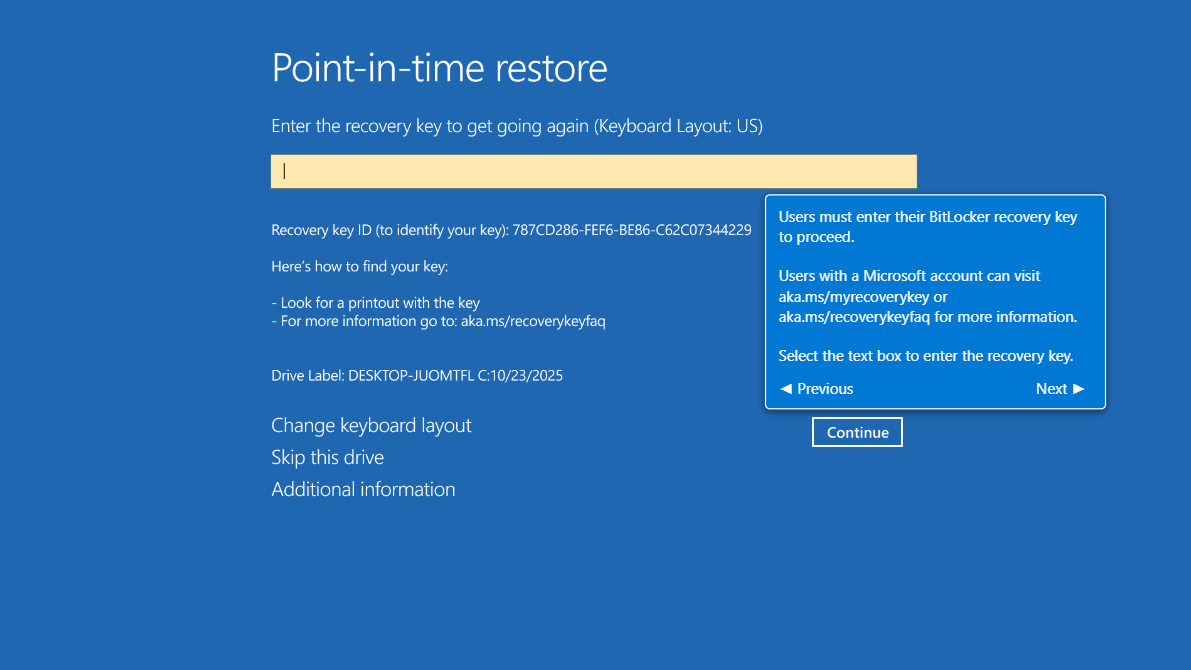
Task: Click the Next arrow icon in the tooltip
Action: pyautogui.click(x=1082, y=389)
